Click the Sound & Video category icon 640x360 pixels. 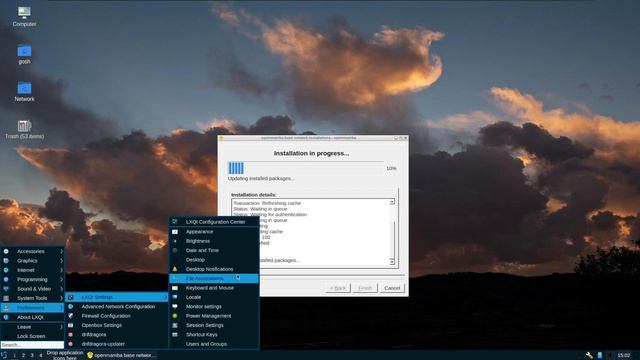click(x=6, y=289)
